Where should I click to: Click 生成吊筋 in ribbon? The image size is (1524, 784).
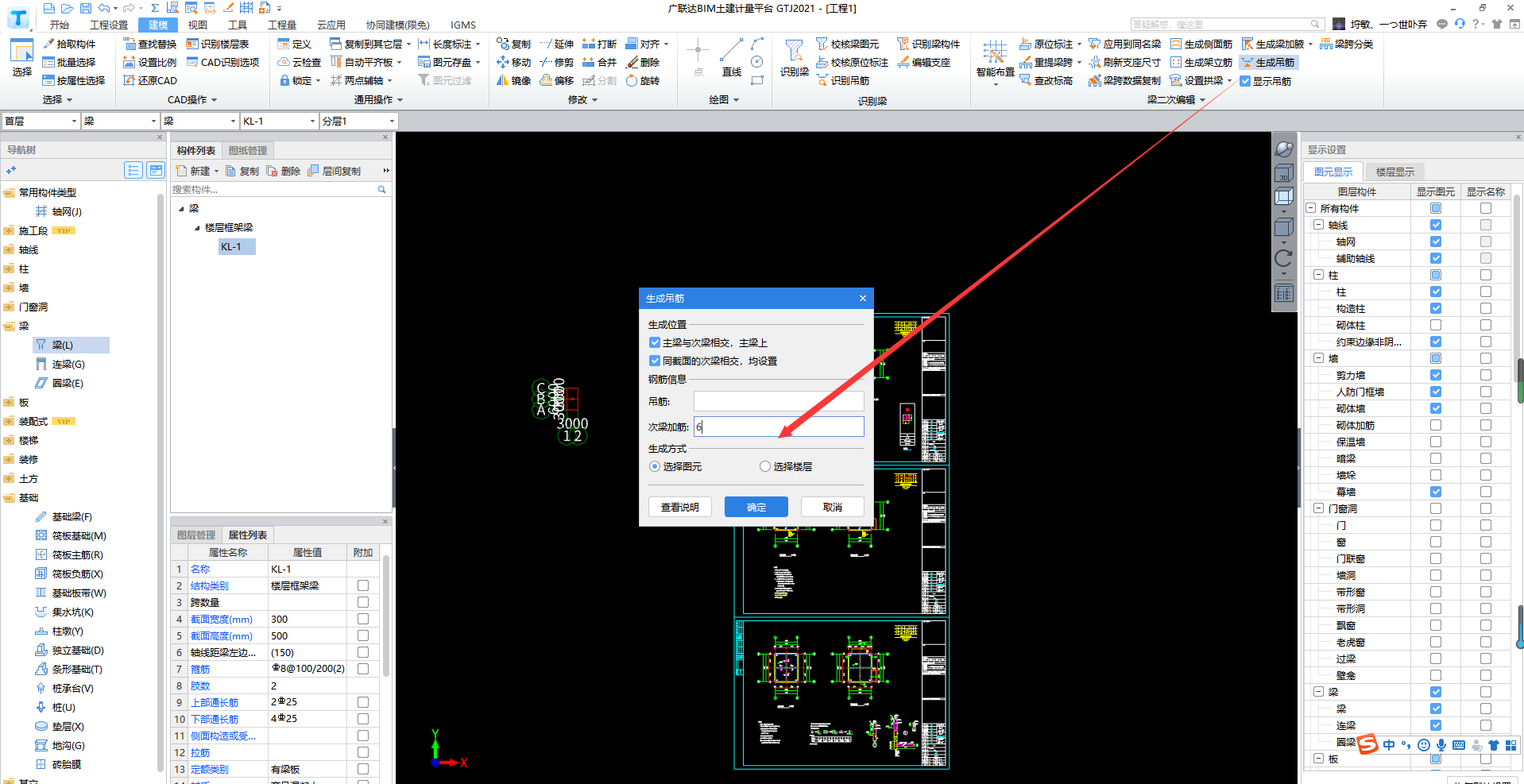1268,62
